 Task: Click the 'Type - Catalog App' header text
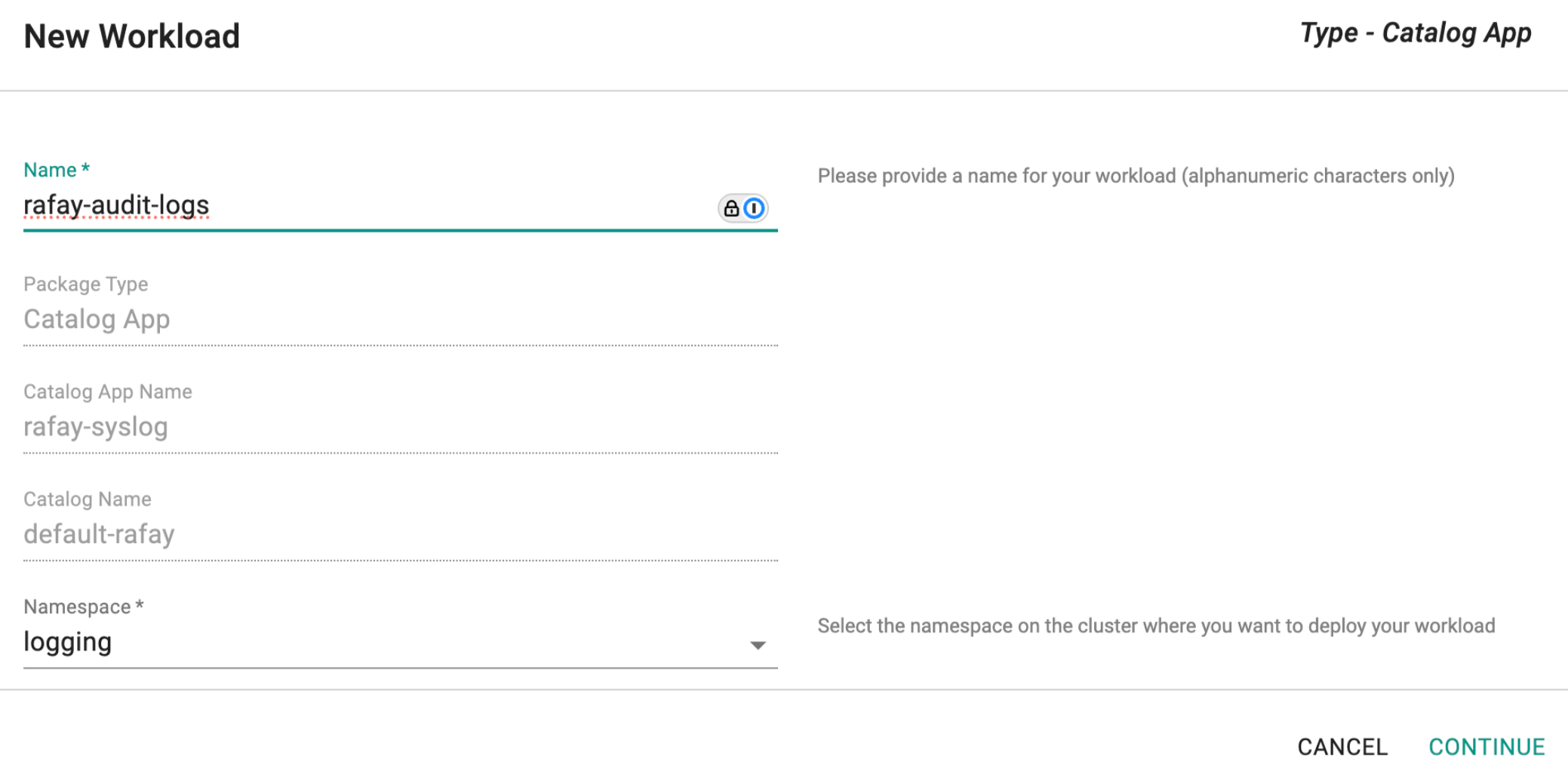click(x=1415, y=33)
